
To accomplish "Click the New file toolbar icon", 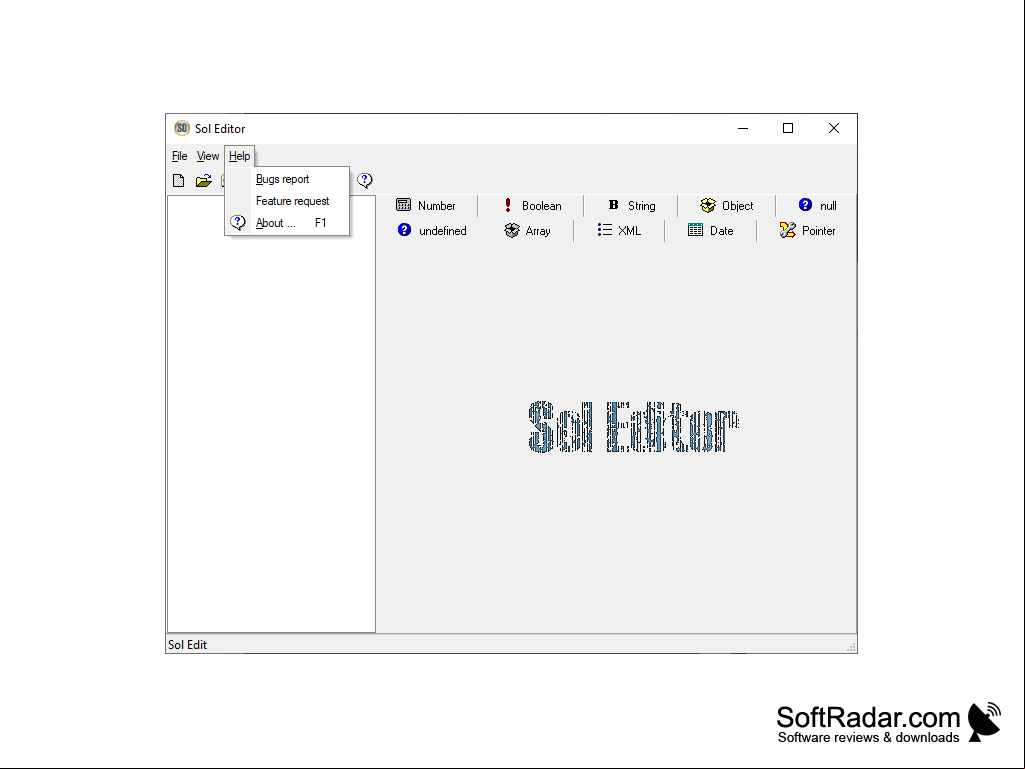I will coord(178,180).
